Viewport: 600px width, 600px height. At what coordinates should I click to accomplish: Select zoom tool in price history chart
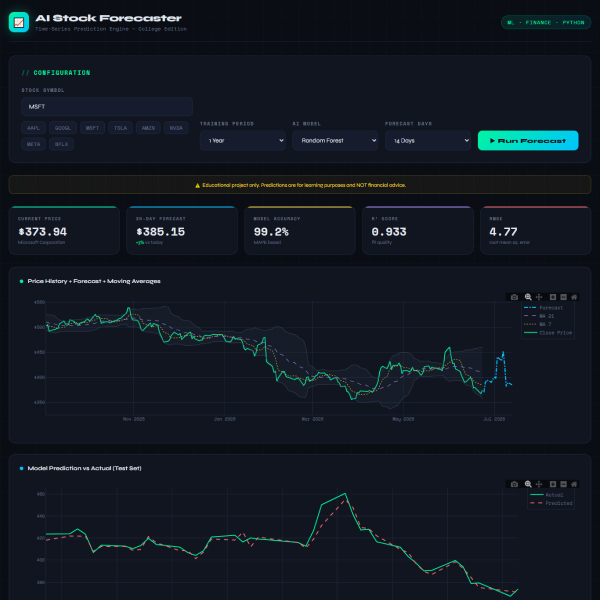(x=528, y=297)
